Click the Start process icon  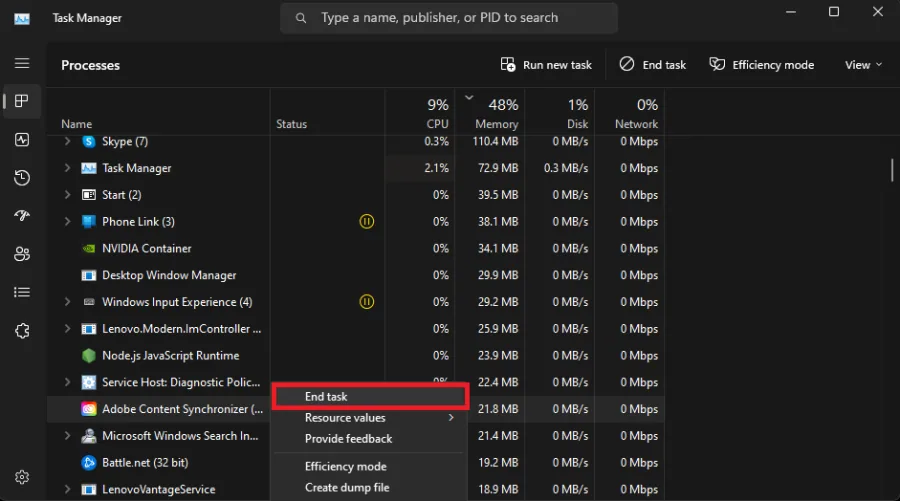tap(88, 195)
